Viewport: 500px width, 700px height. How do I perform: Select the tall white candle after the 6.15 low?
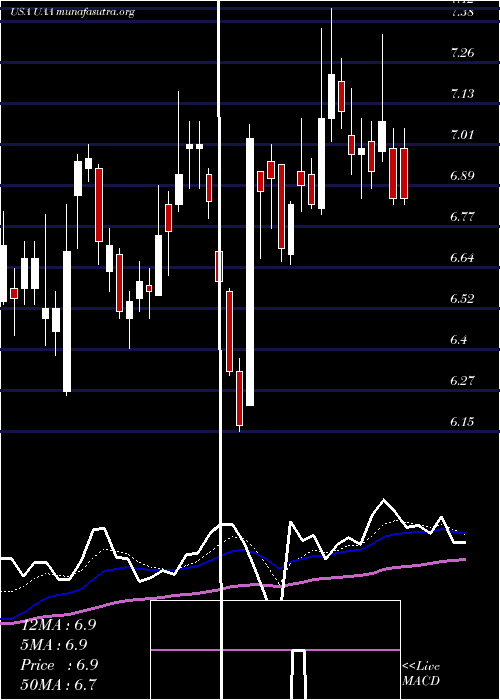250,272
